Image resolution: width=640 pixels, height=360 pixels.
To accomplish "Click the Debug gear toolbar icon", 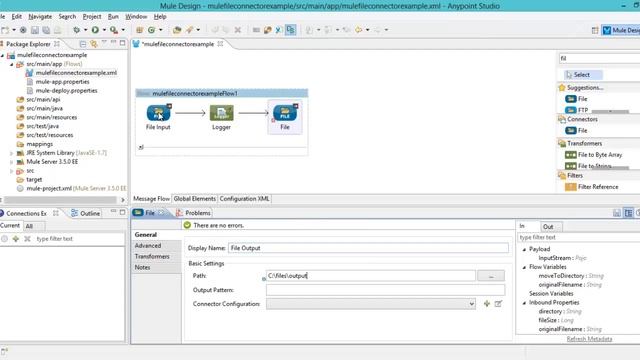I will 76,30.
